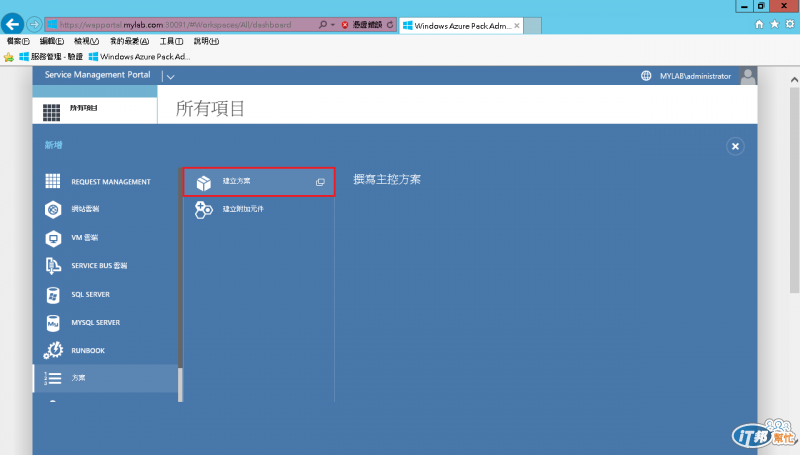
Task: Open Windows Azure Pack Ad... bookmark
Action: (x=139, y=57)
